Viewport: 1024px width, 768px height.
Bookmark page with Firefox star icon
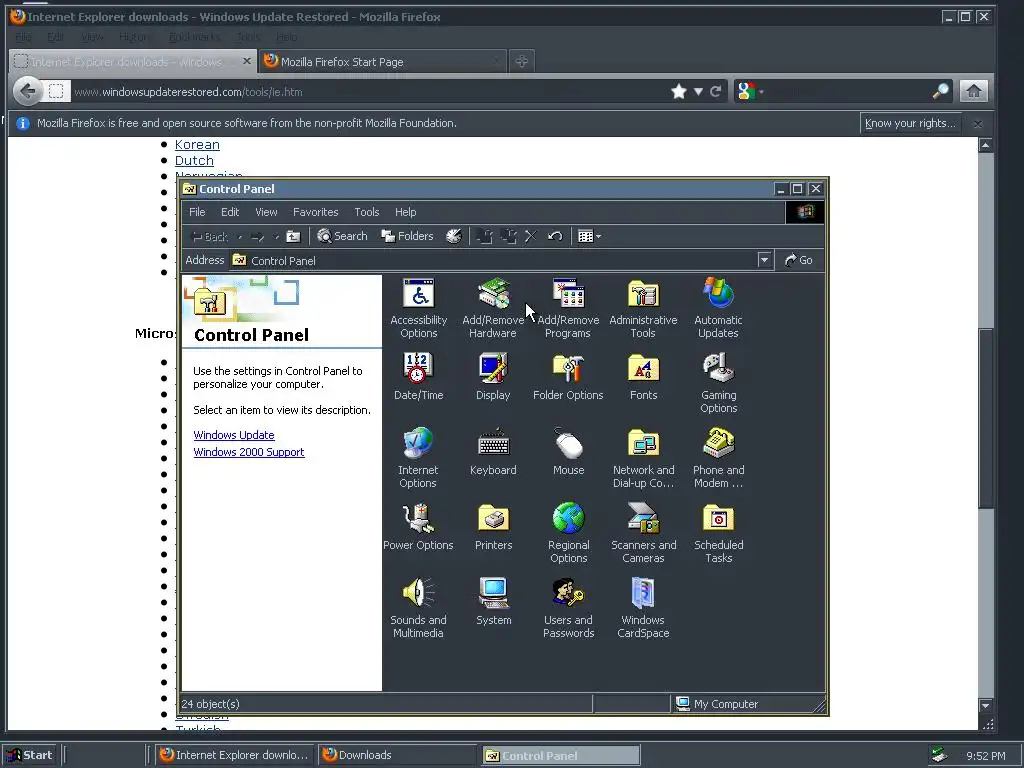tap(679, 91)
